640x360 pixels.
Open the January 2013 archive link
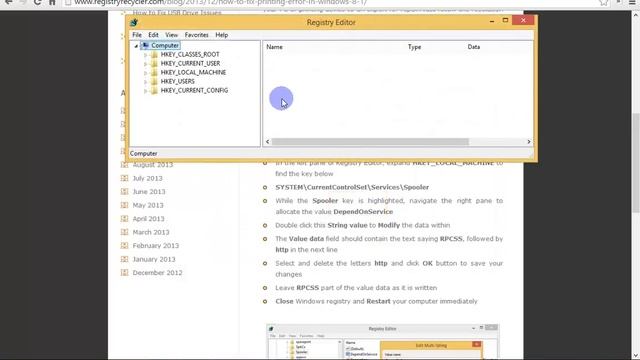click(153, 259)
